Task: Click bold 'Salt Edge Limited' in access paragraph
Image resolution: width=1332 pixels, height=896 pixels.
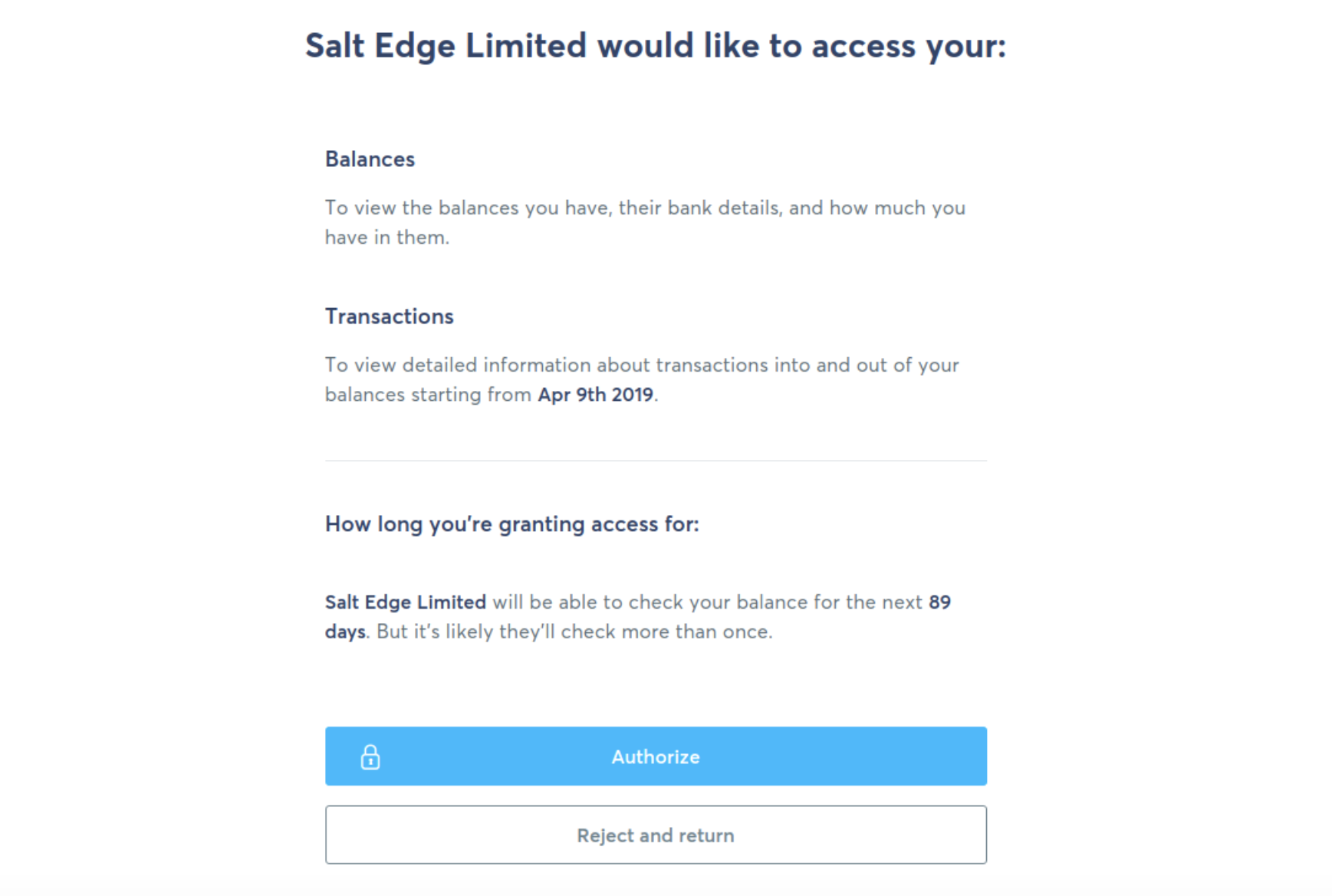Action: click(x=405, y=602)
